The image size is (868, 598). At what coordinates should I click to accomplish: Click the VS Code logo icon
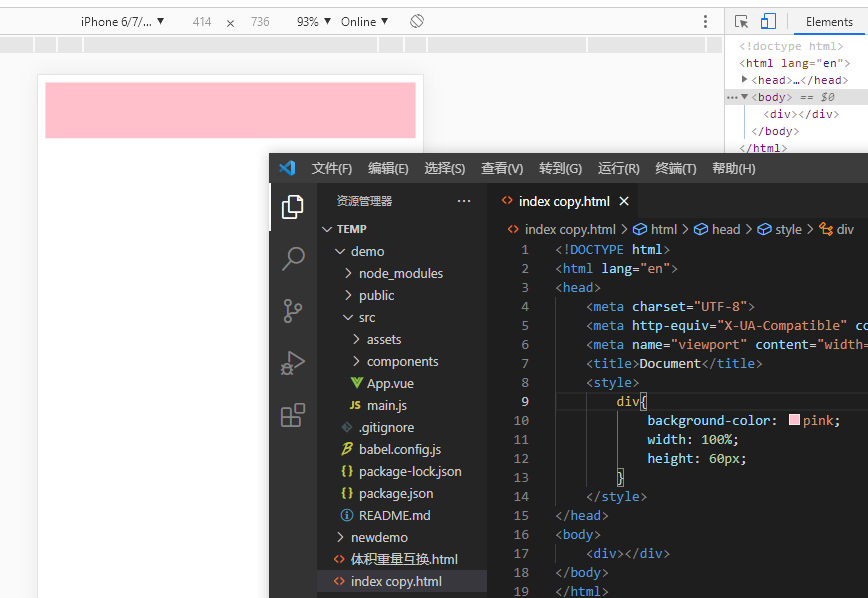287,168
